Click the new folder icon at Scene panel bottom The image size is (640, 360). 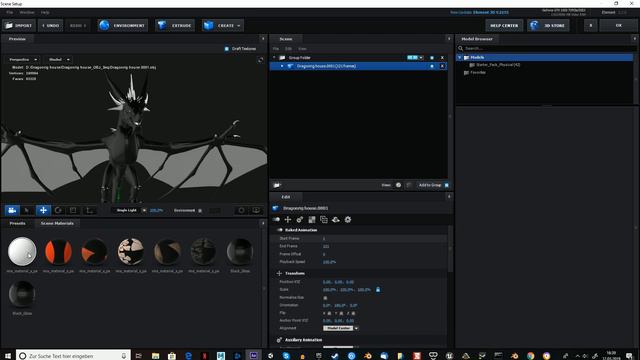[277, 185]
